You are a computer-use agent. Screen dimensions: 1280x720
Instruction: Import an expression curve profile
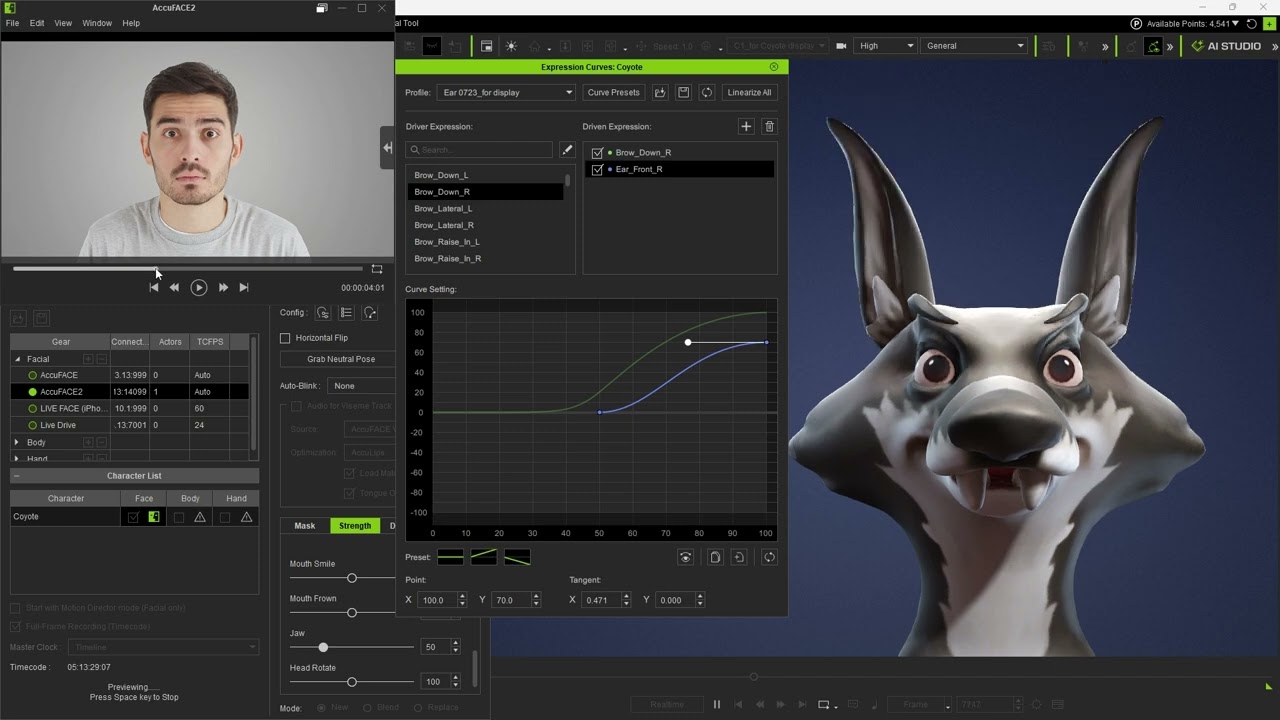660,92
